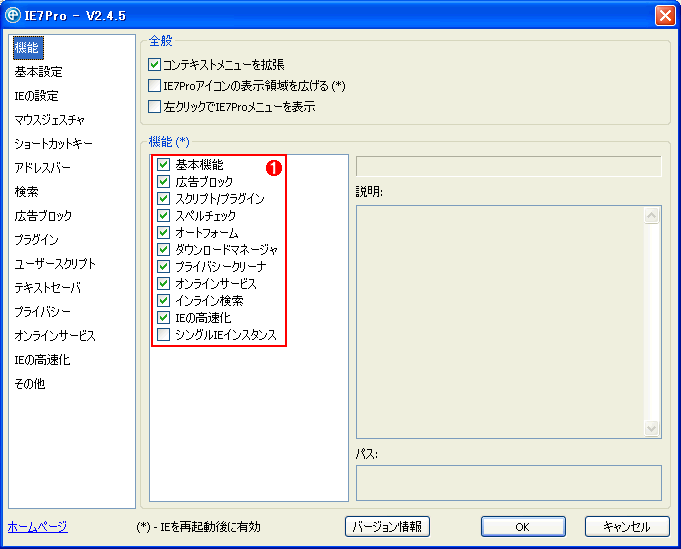
Task: Click the キャンセル button
Action: click(x=627, y=526)
